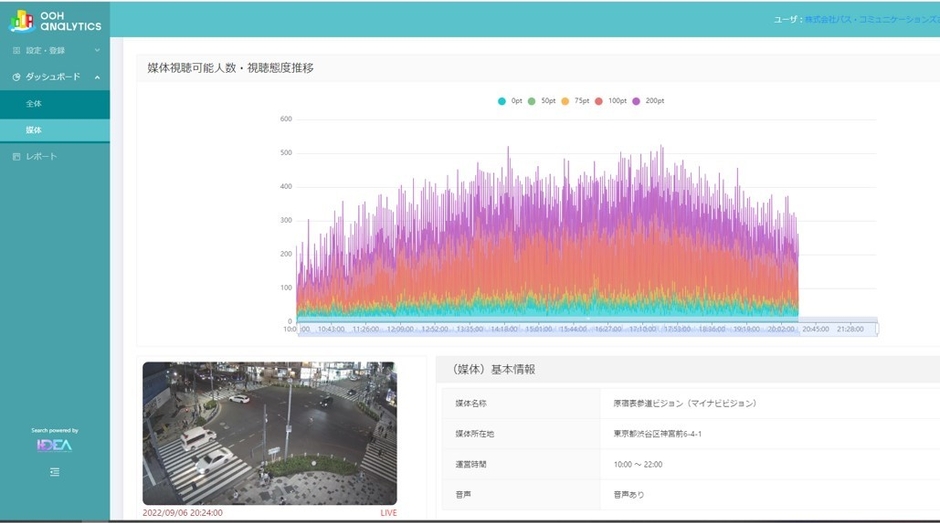Click the IDEA search provider logo
Image resolution: width=940 pixels, height=523 pixels.
[x=54, y=446]
